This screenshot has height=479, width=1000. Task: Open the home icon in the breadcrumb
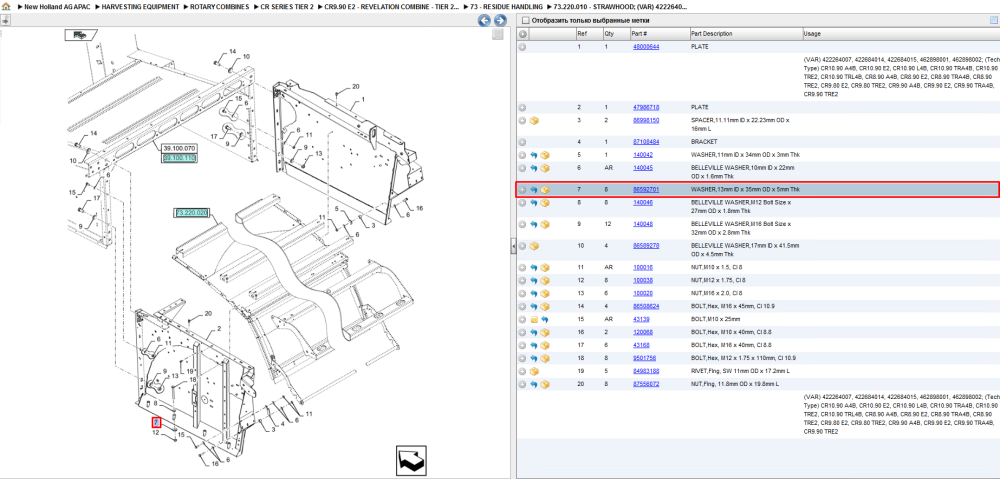[x=6, y=6]
